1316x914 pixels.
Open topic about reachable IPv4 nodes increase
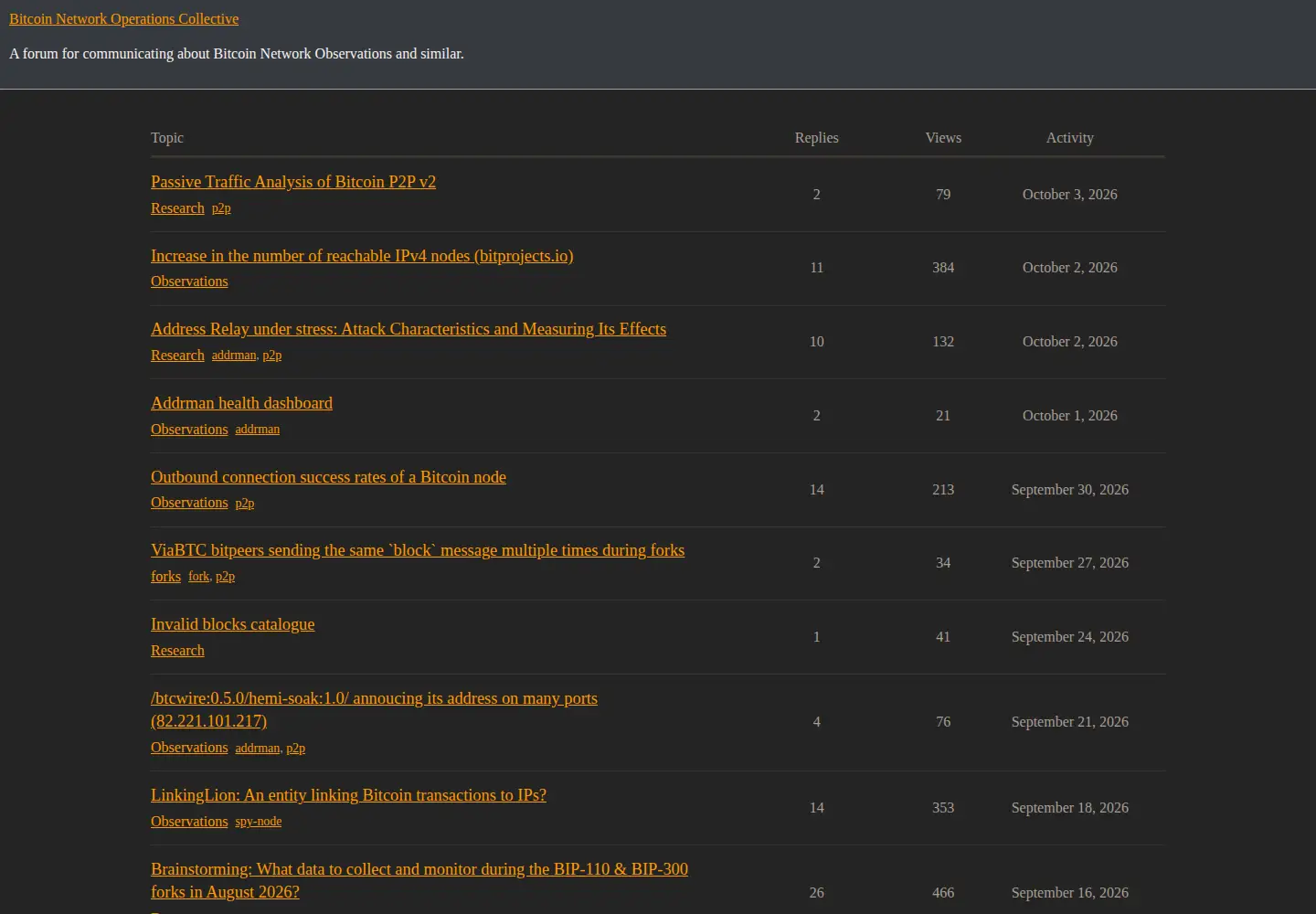click(362, 255)
